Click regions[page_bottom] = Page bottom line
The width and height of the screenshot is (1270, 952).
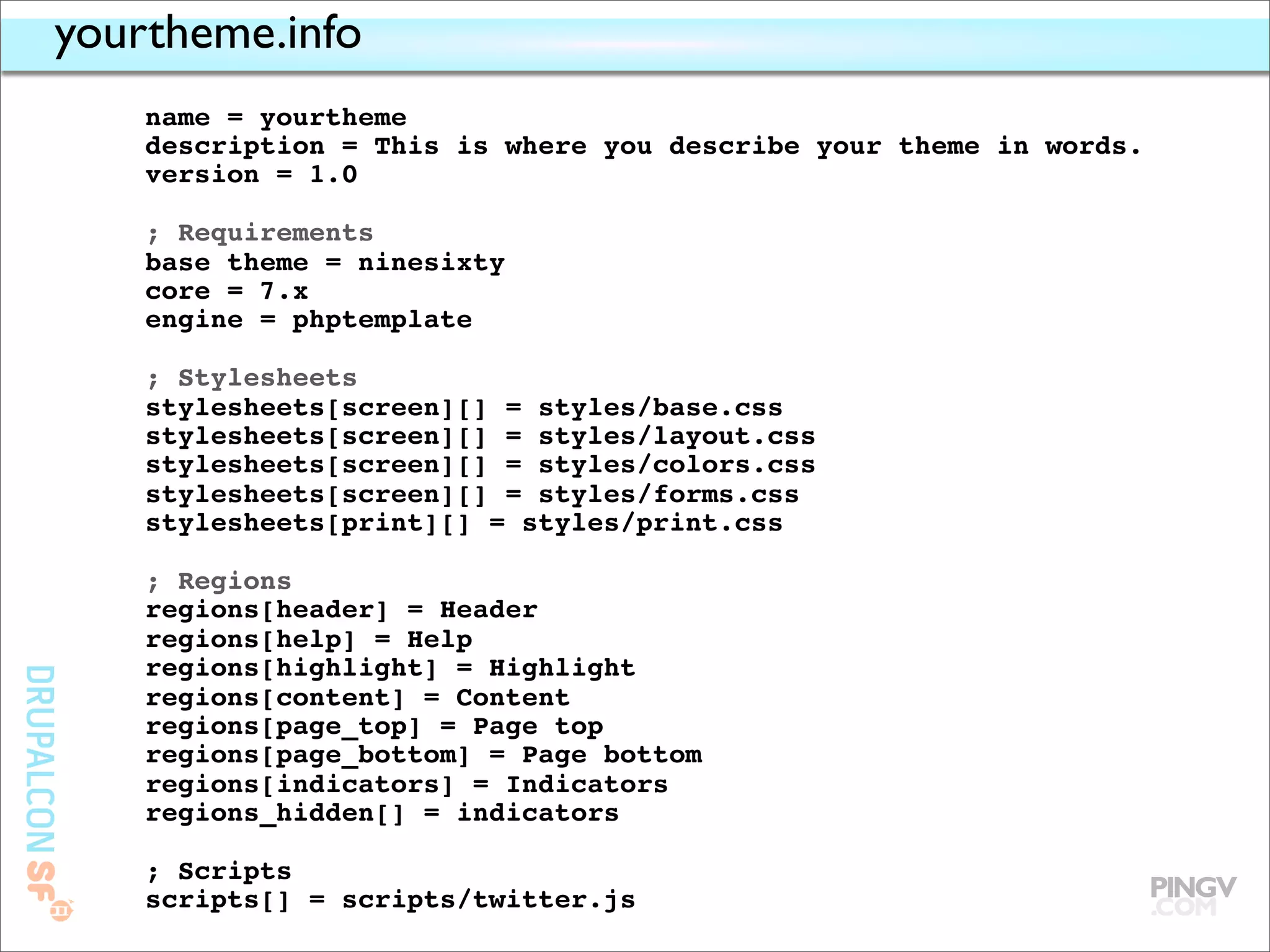(x=424, y=756)
